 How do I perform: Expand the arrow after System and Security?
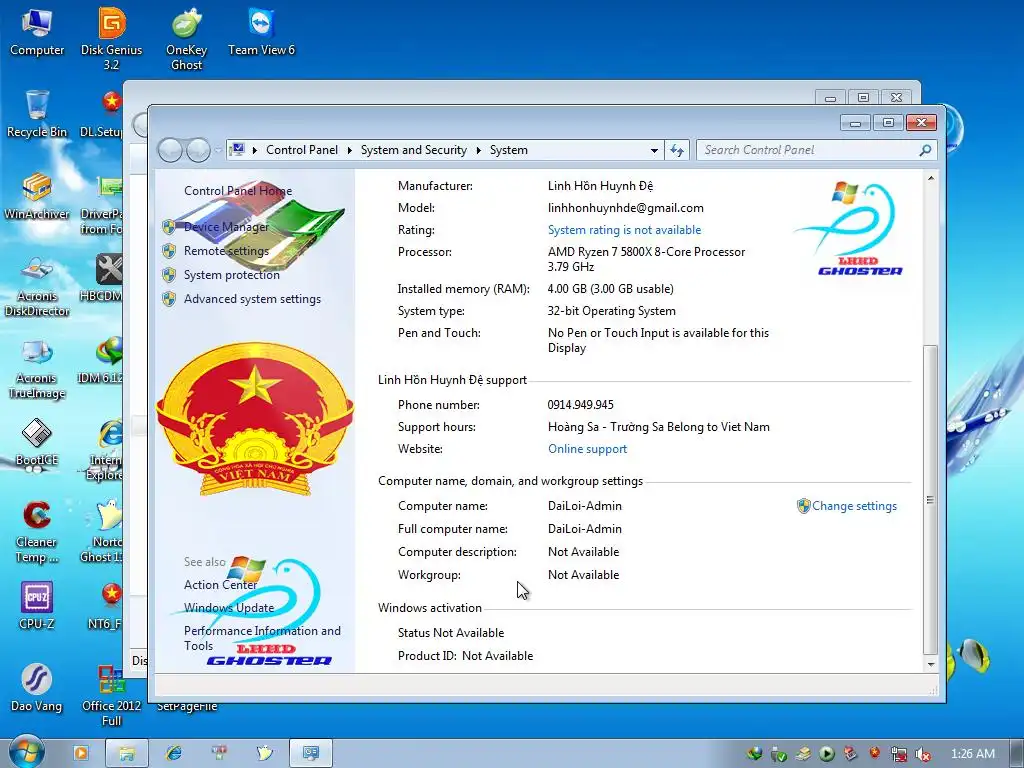479,150
